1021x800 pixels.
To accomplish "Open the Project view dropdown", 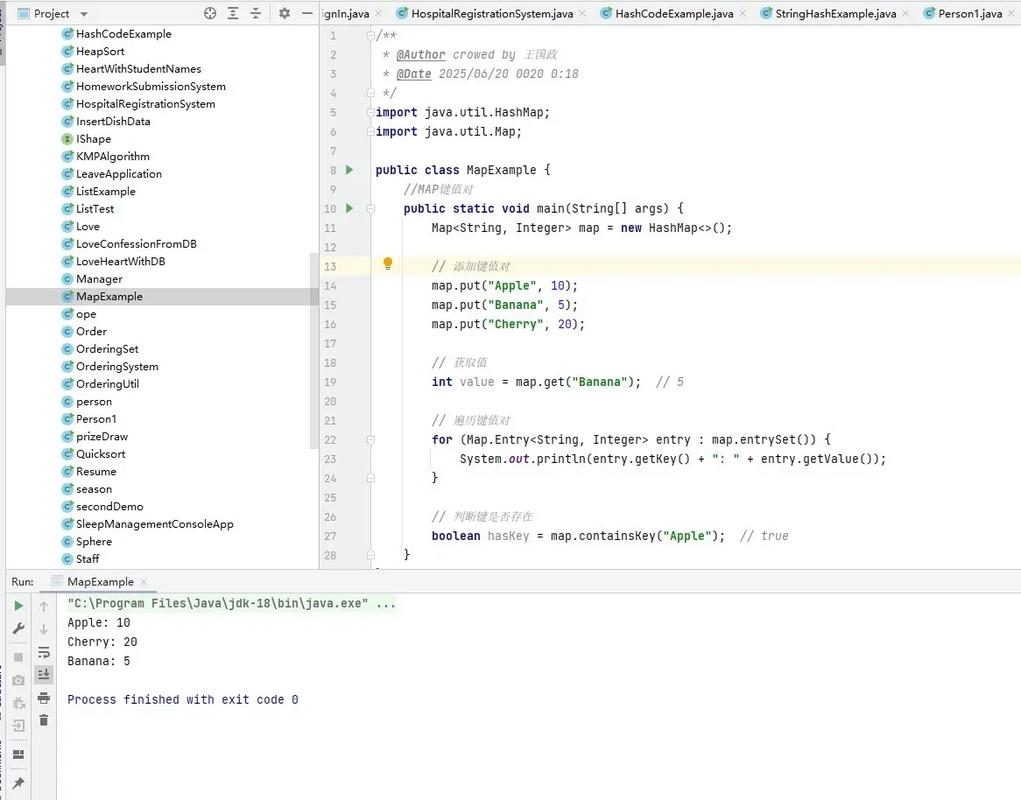I will (84, 14).
